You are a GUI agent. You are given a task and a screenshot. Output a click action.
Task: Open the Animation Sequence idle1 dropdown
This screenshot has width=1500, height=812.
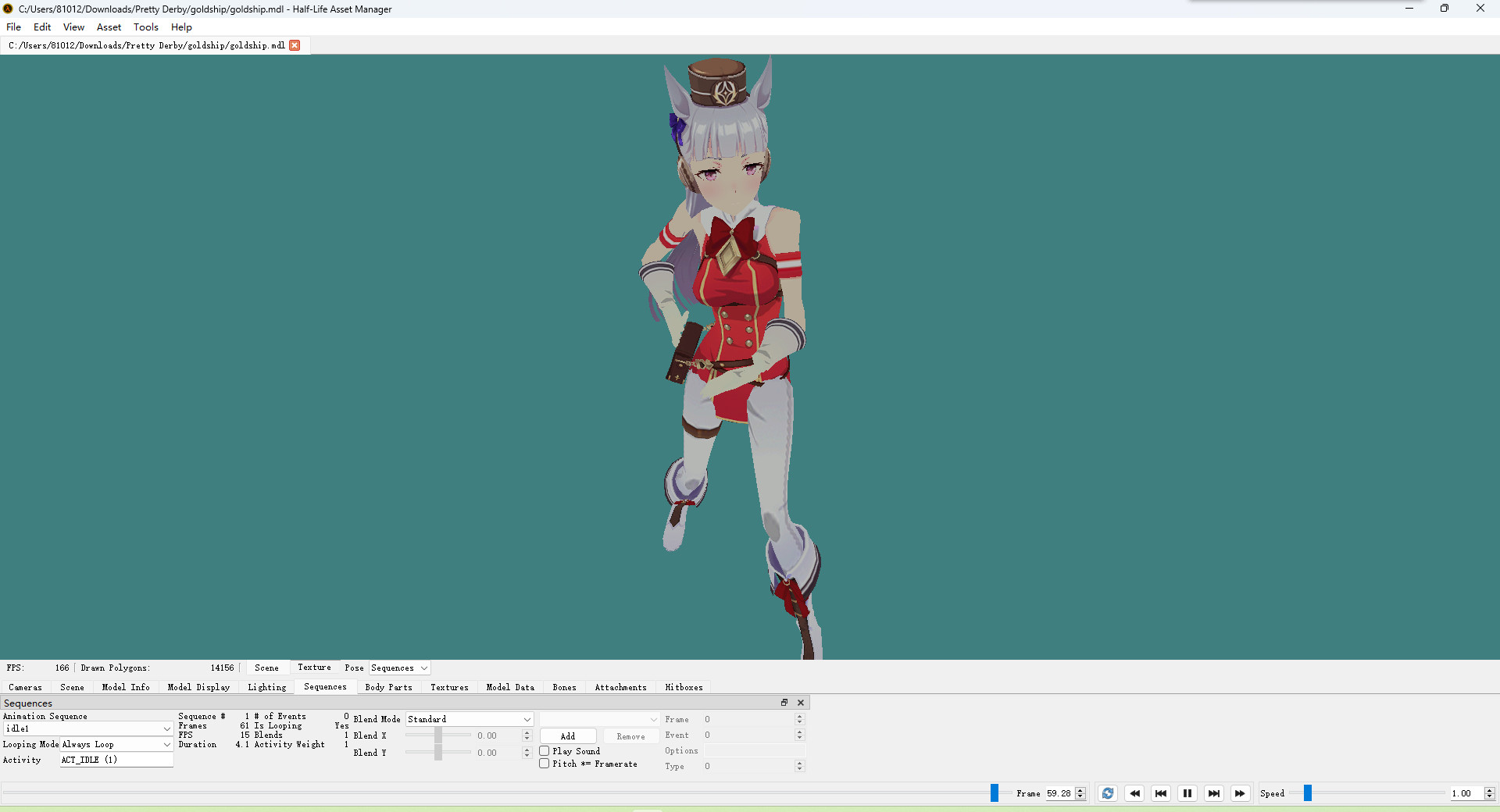point(87,728)
